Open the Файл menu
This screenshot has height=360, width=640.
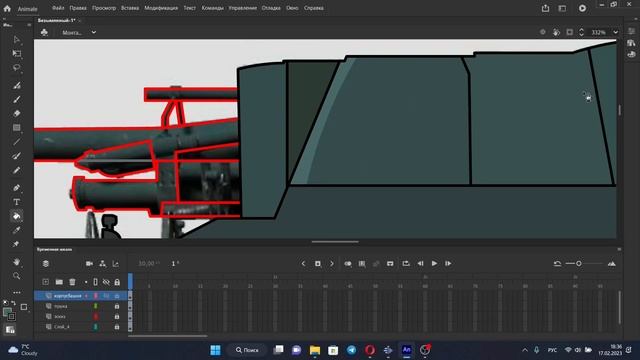pos(58,8)
